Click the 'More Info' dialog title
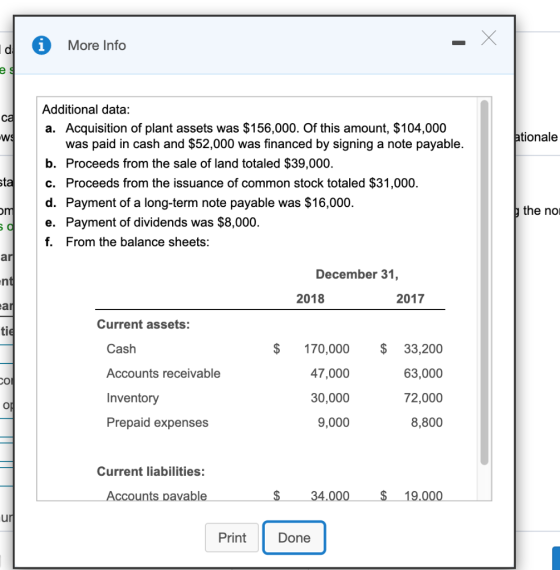 (97, 45)
